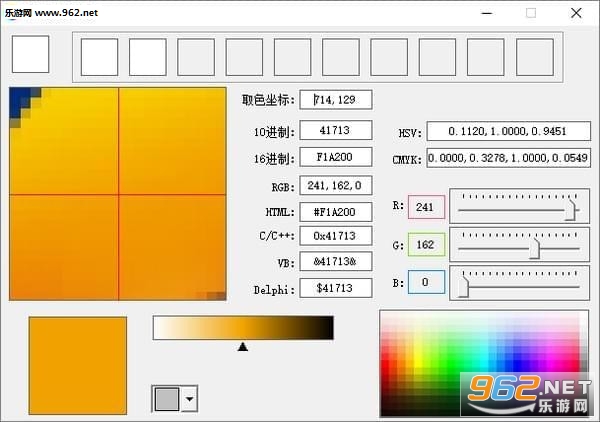The height and width of the screenshot is (422, 600).
Task: Click the VB color value field
Action: coord(336,261)
